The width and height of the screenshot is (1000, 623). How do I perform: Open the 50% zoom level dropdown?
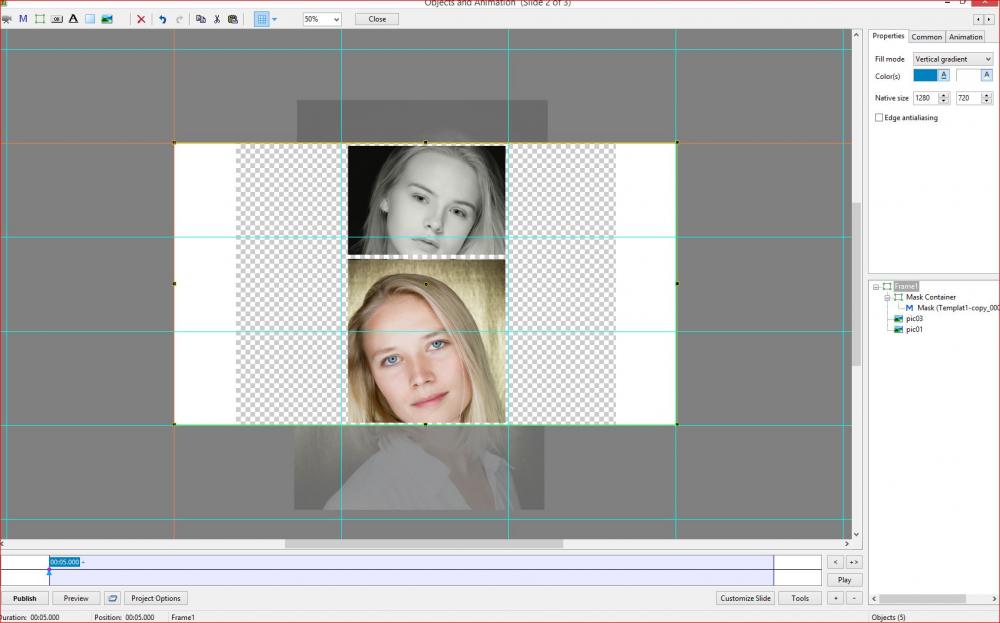322,19
